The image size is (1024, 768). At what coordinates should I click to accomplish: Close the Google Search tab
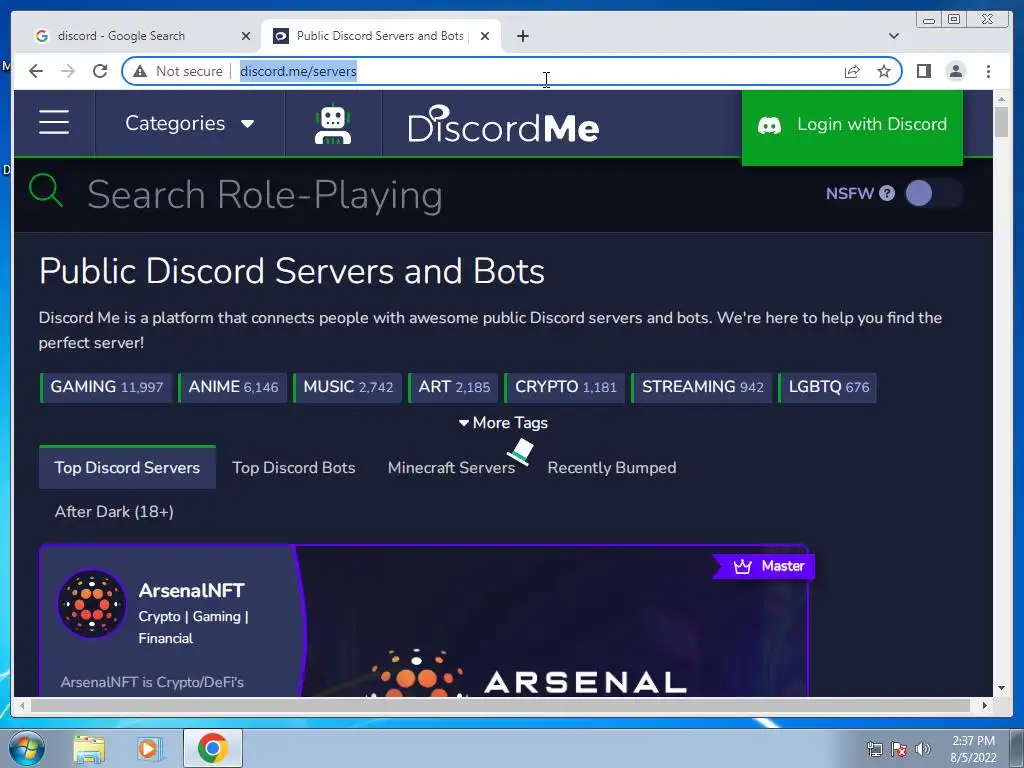(x=246, y=36)
